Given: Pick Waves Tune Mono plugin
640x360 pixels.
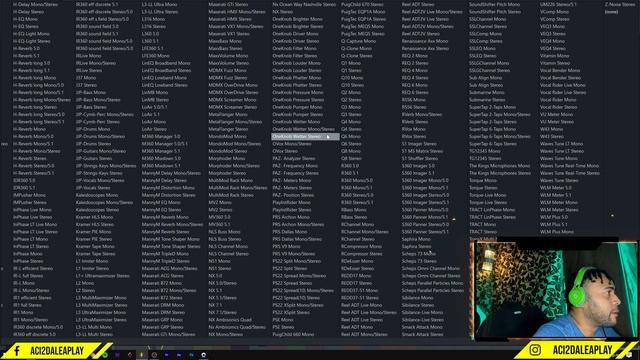Looking at the screenshot, I should click(558, 158).
